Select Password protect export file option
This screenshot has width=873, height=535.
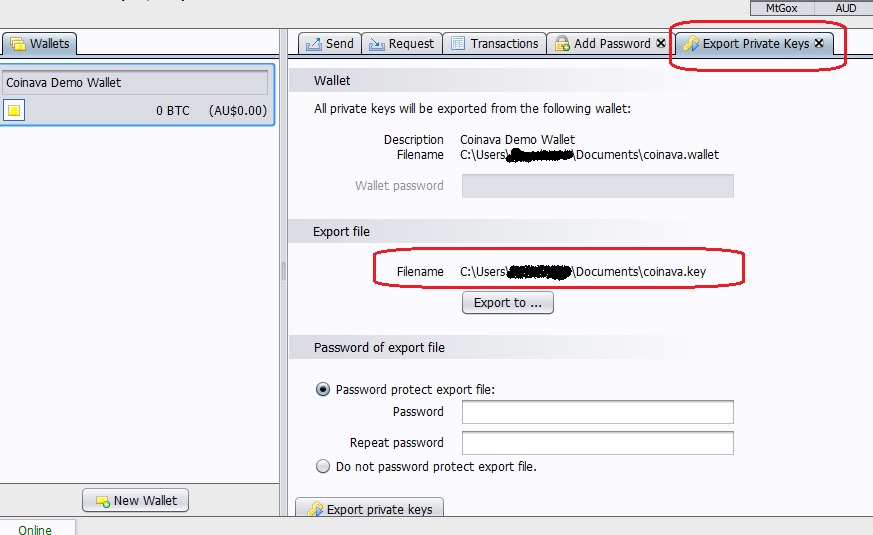click(x=323, y=389)
